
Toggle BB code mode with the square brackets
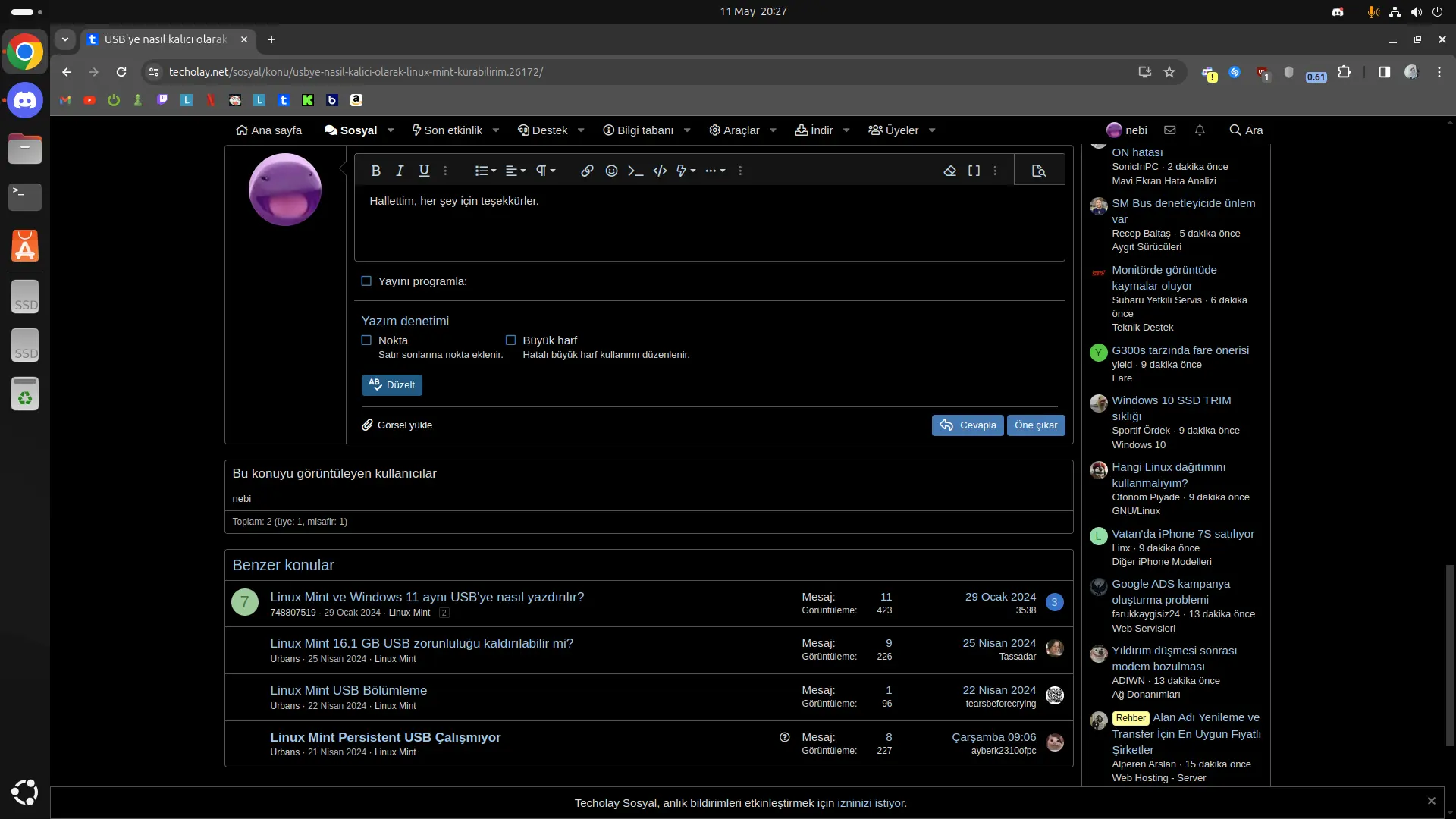click(x=974, y=171)
